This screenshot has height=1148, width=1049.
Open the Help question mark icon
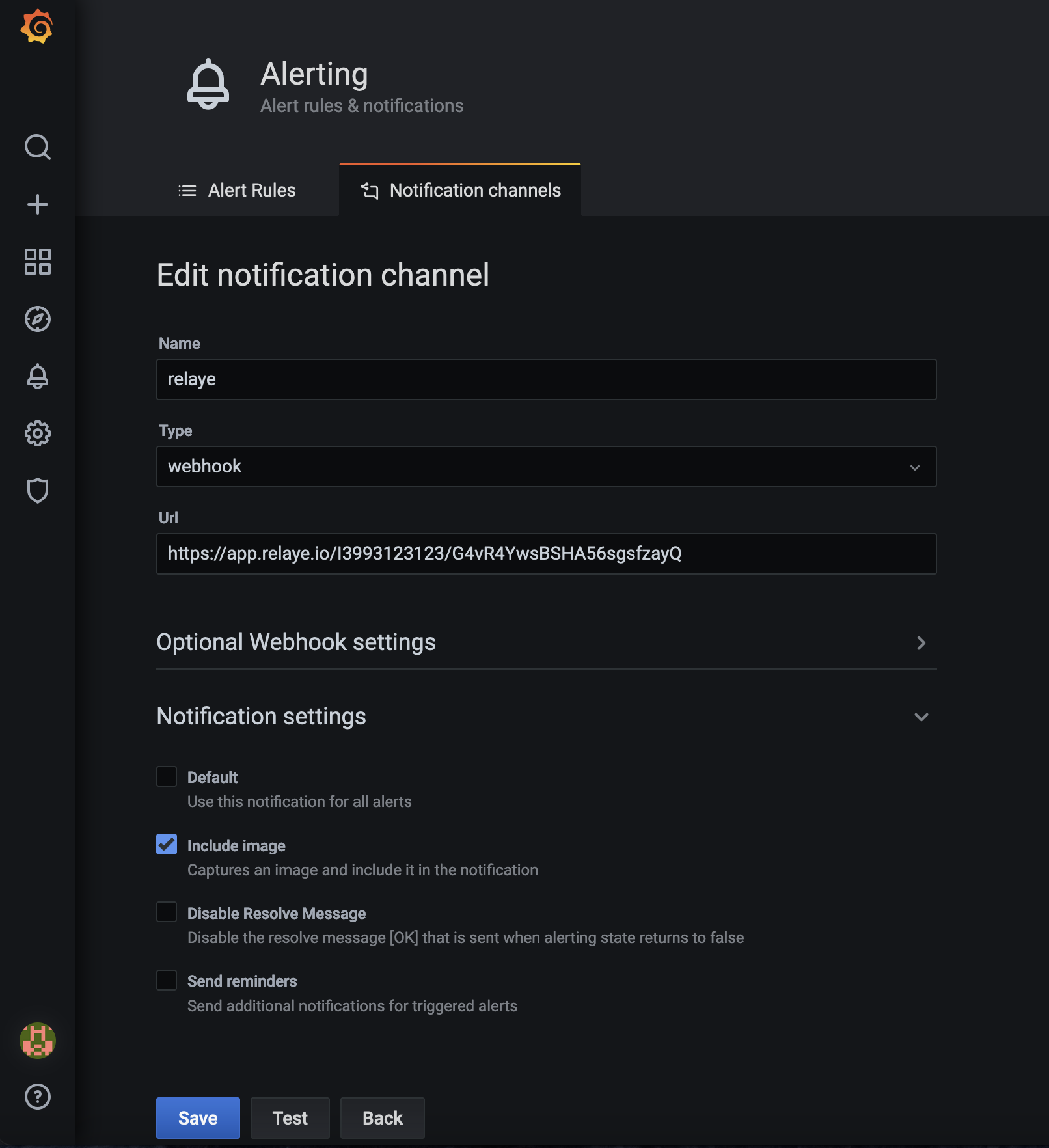(37, 1097)
